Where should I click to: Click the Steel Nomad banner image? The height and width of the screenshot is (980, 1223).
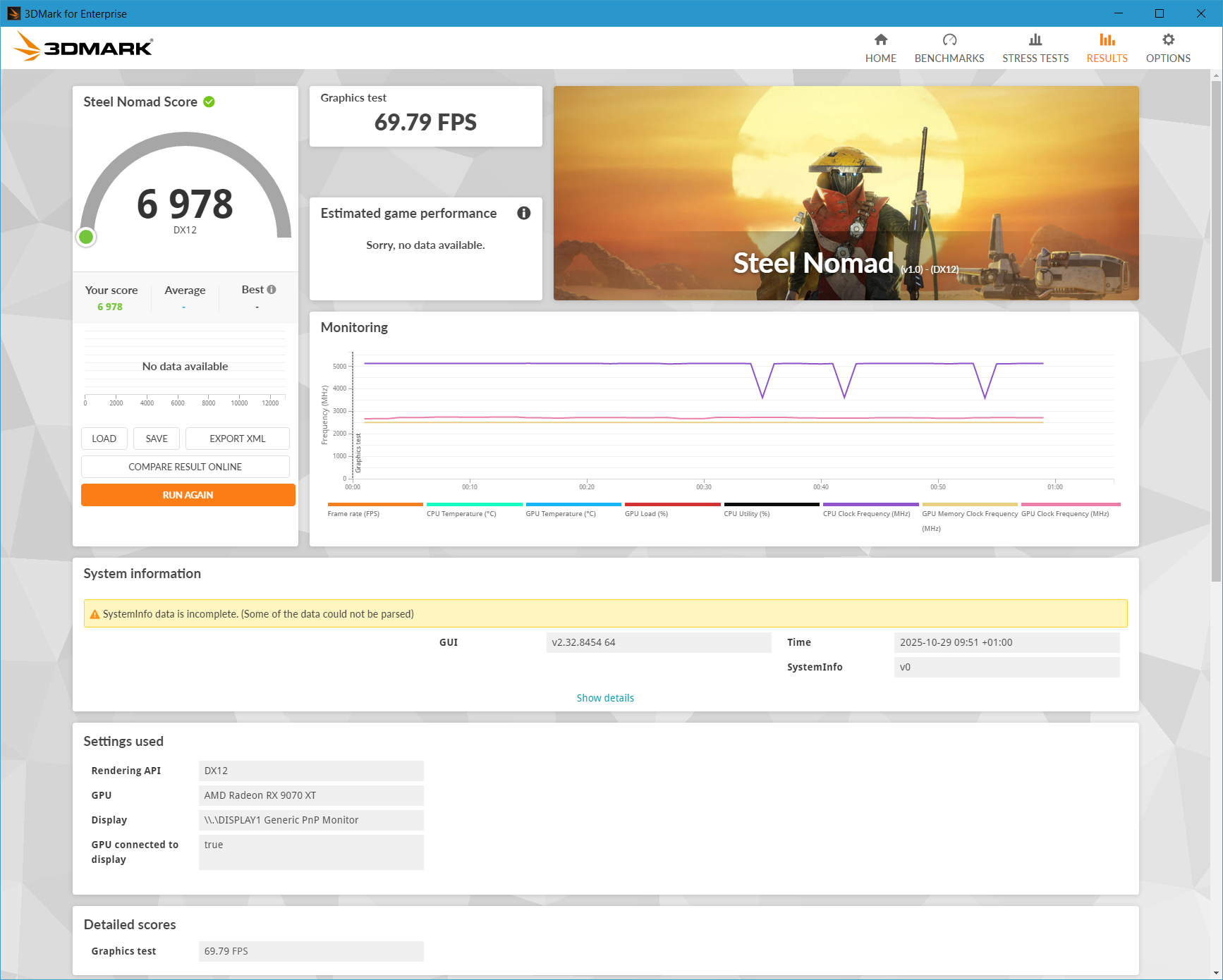(846, 192)
